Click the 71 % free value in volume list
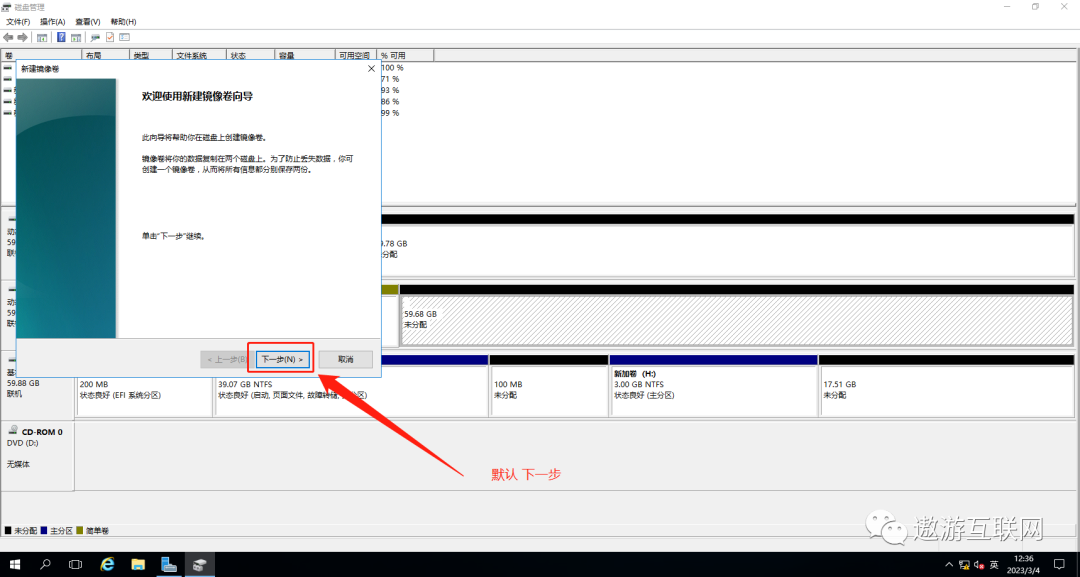1080x577 pixels. 391,79
